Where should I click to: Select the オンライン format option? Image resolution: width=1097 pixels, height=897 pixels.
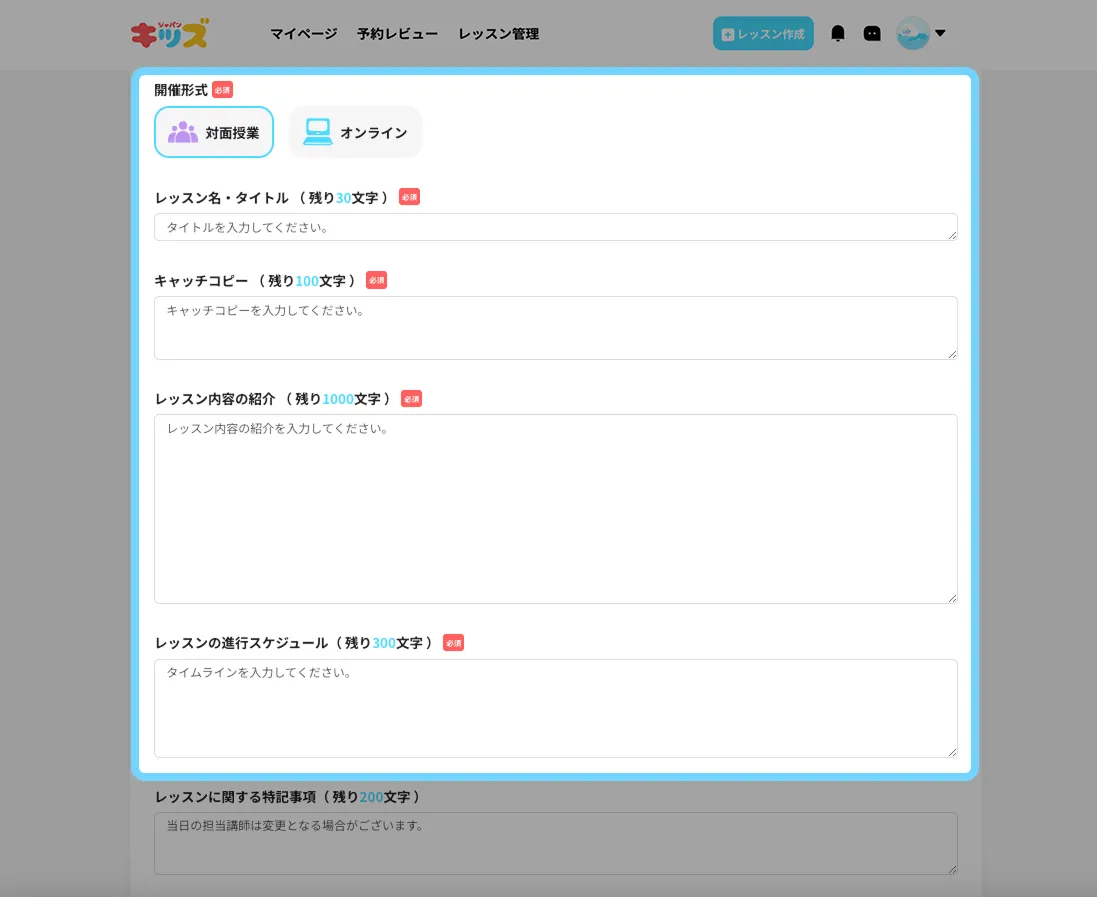[355, 132]
